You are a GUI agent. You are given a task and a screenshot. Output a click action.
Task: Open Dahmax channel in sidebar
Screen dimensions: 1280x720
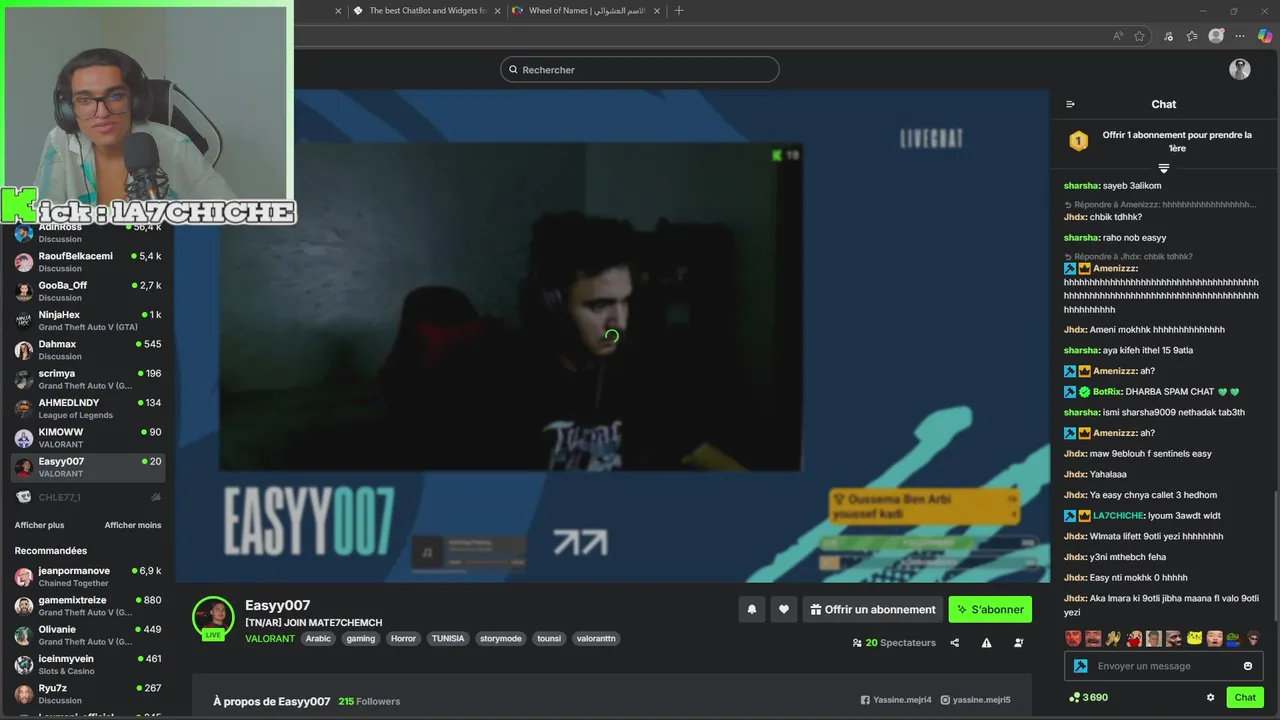[88, 350]
